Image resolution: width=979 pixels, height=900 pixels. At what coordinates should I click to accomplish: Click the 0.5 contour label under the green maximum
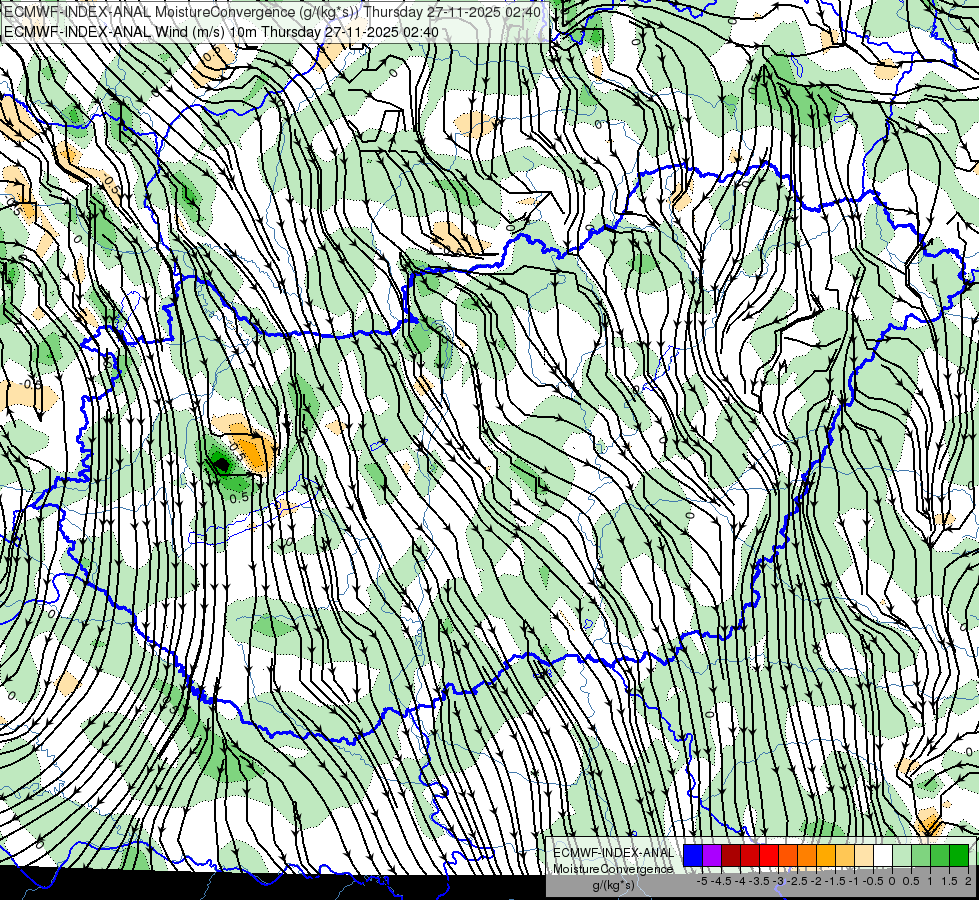(239, 498)
